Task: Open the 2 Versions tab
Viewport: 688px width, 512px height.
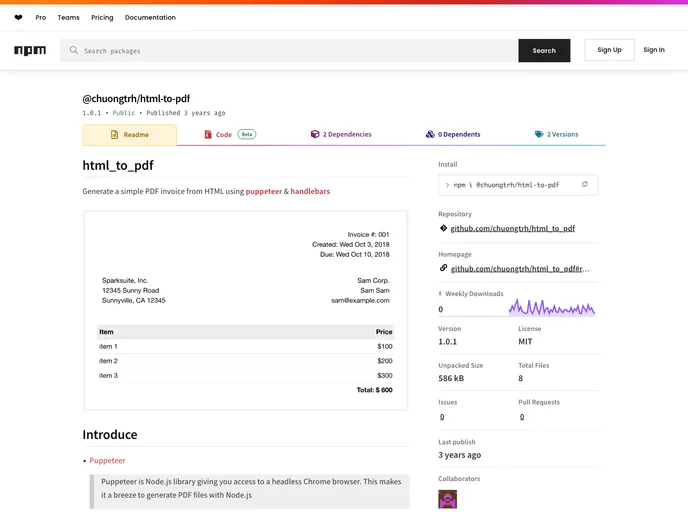Action: (x=556, y=134)
